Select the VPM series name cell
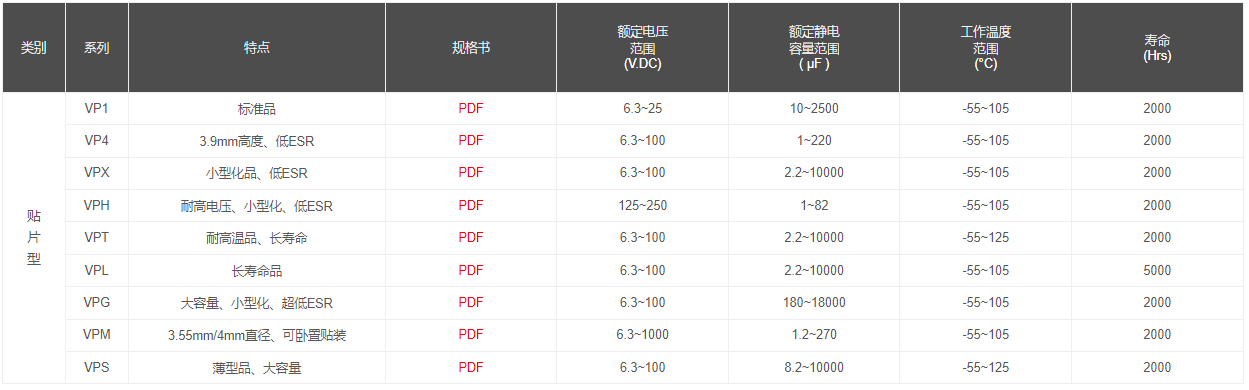The height and width of the screenshot is (390, 1249). click(x=97, y=334)
